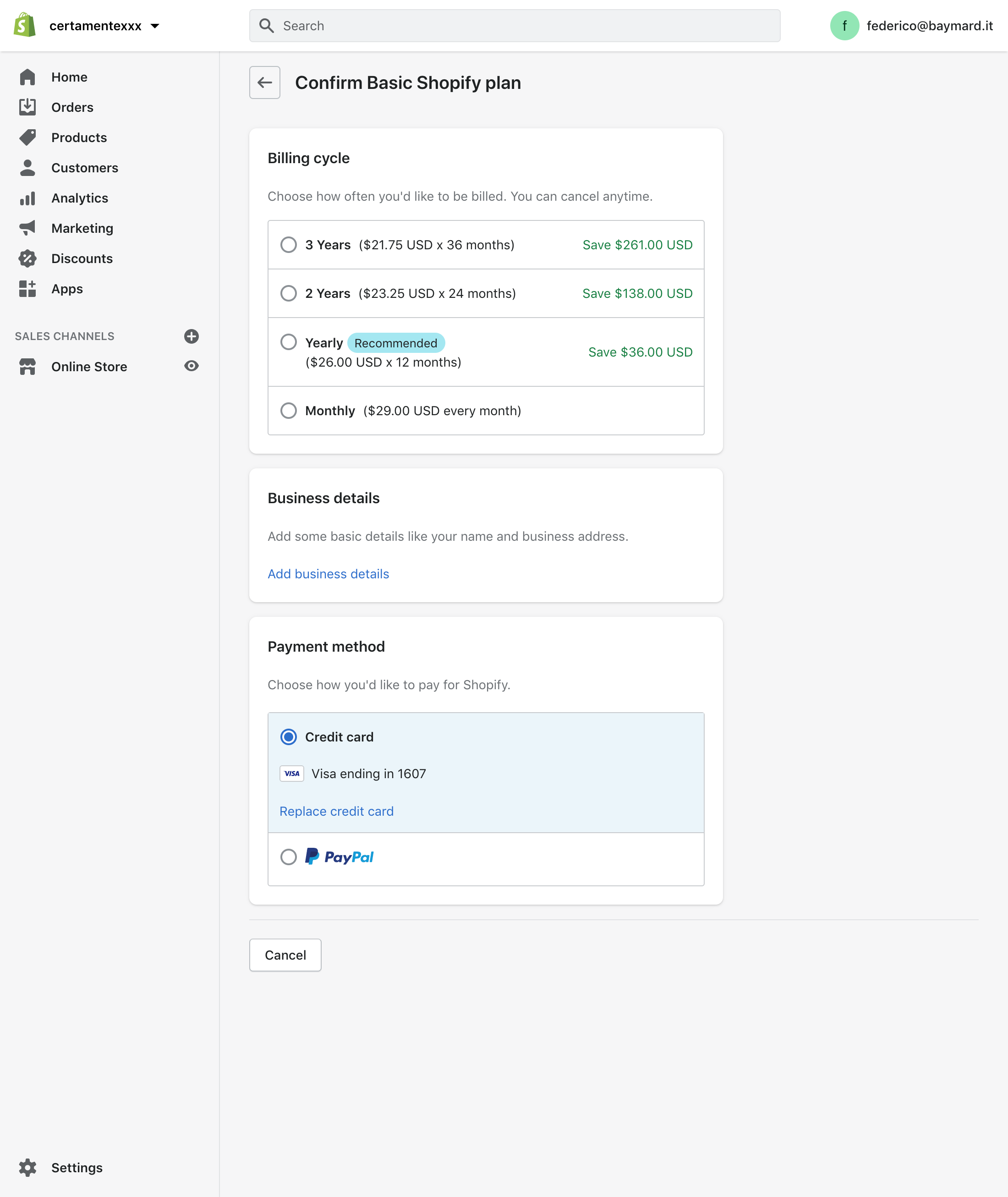Select the 3 Years billing cycle
The image size is (1008, 1197).
click(x=289, y=245)
